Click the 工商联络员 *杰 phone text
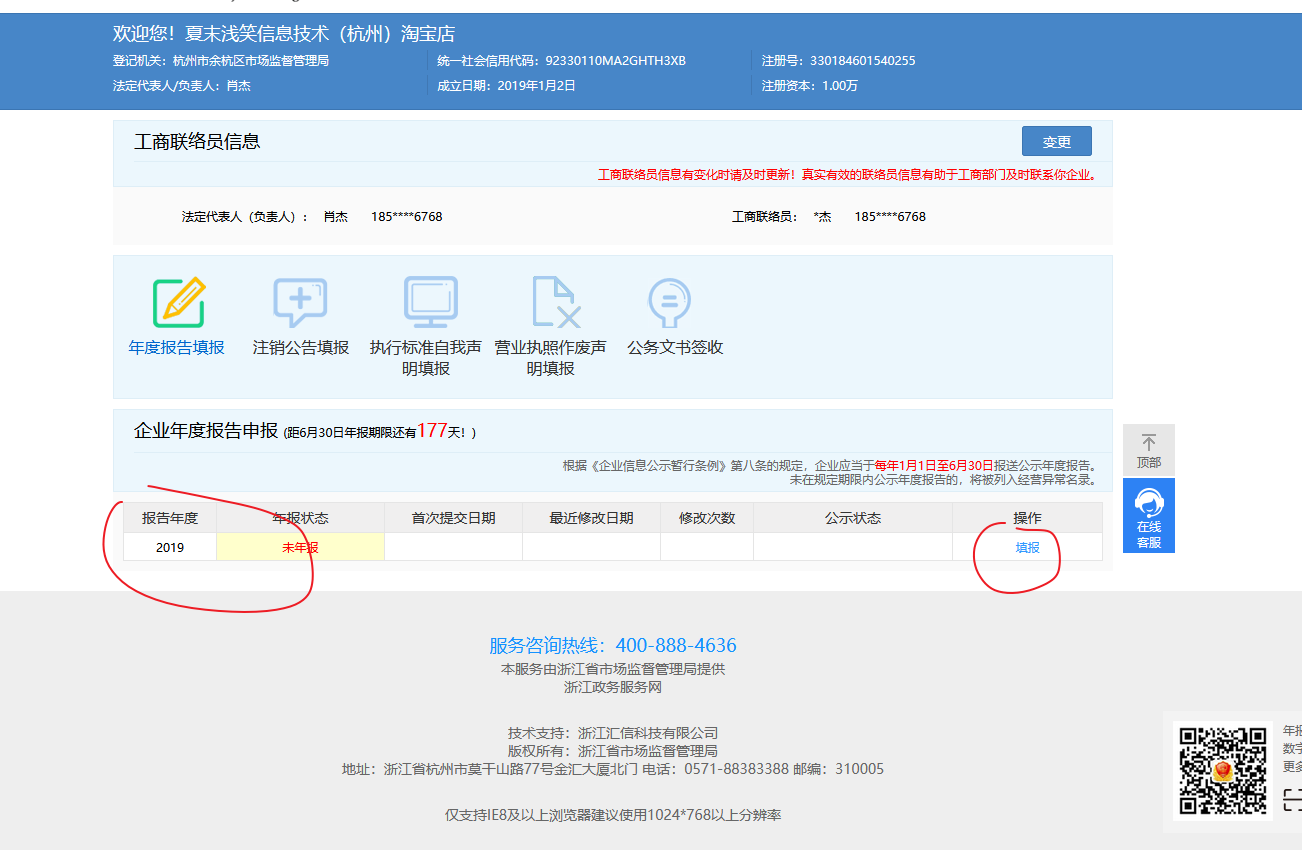 coord(829,216)
